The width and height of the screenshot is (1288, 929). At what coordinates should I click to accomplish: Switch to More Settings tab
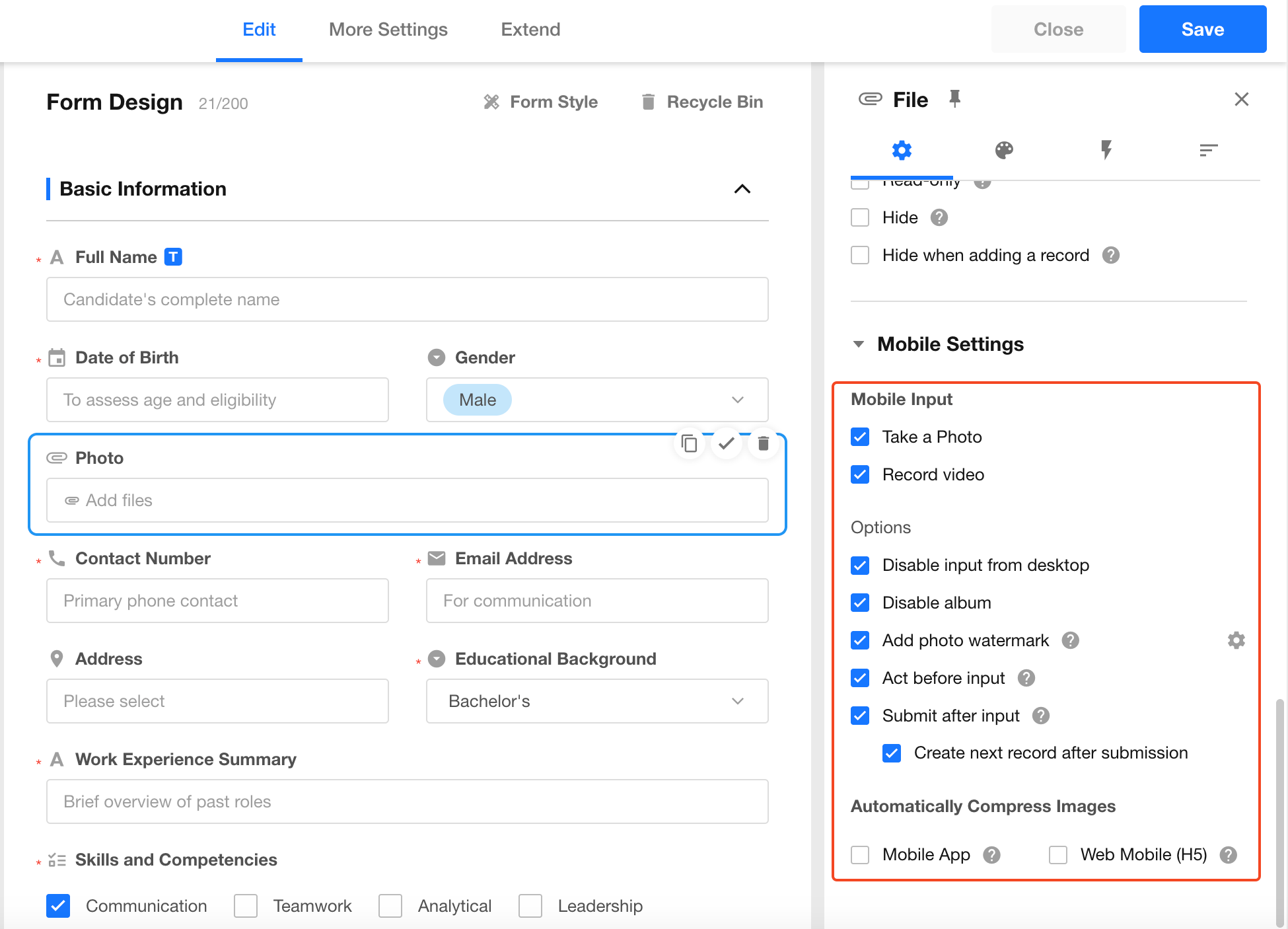(x=388, y=30)
